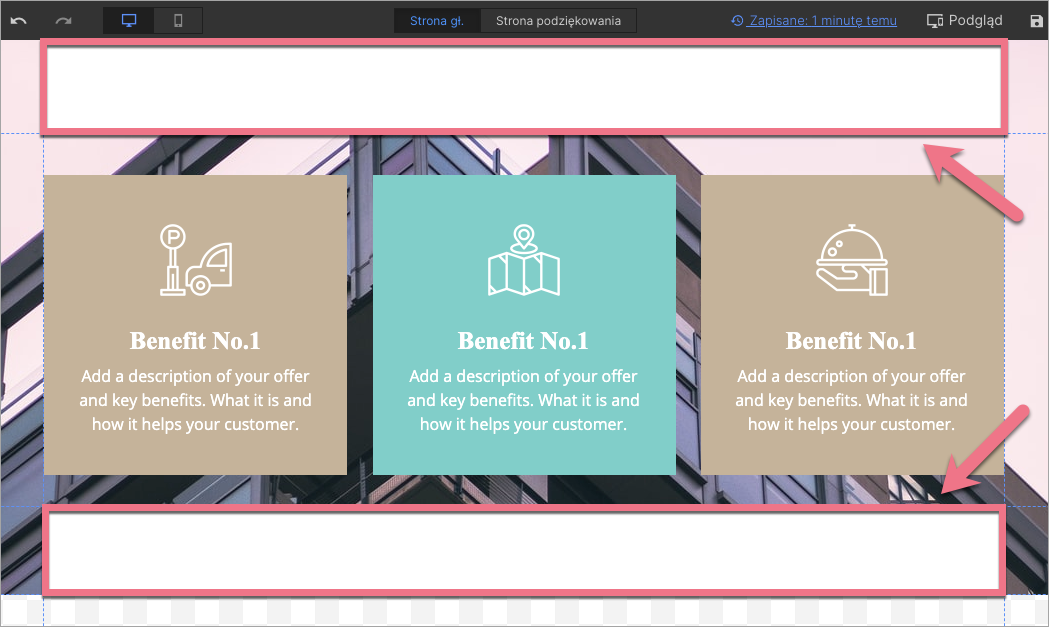Select the description text in left beige box
Viewport: 1049px width, 627px height.
[x=195, y=400]
